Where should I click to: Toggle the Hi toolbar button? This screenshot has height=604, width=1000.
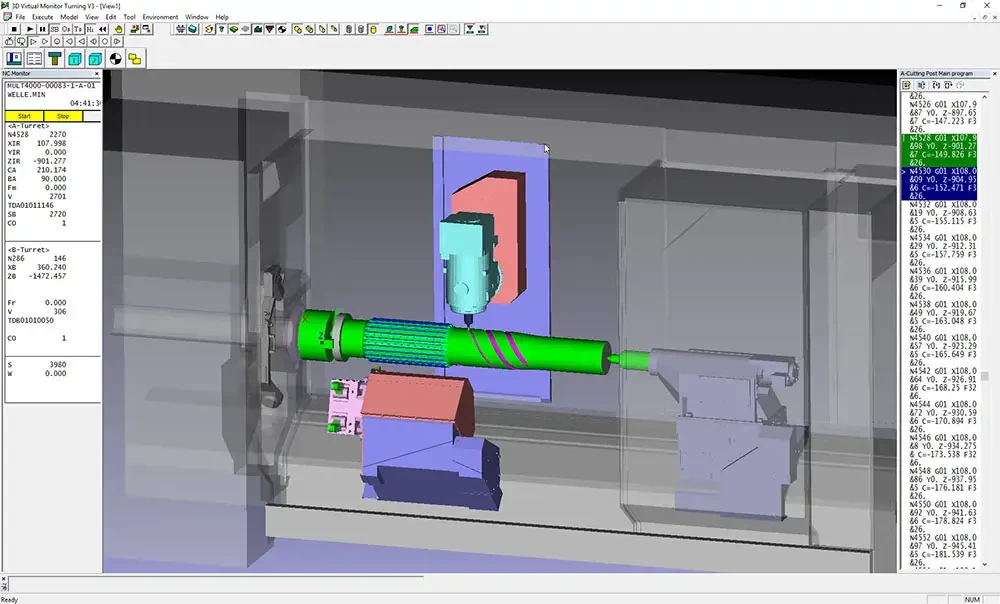pos(91,29)
